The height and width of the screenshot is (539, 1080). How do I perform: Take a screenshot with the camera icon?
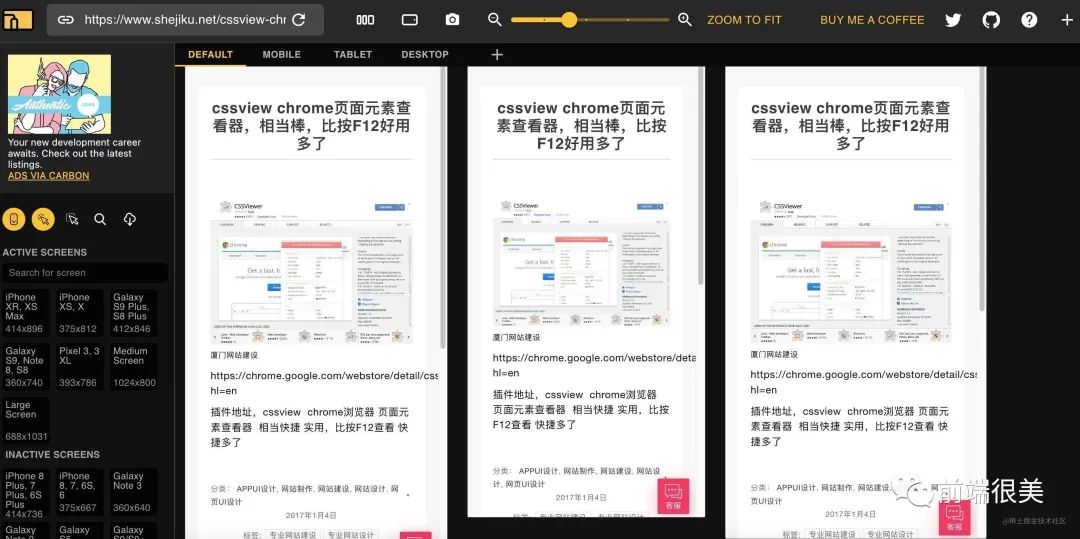click(453, 20)
